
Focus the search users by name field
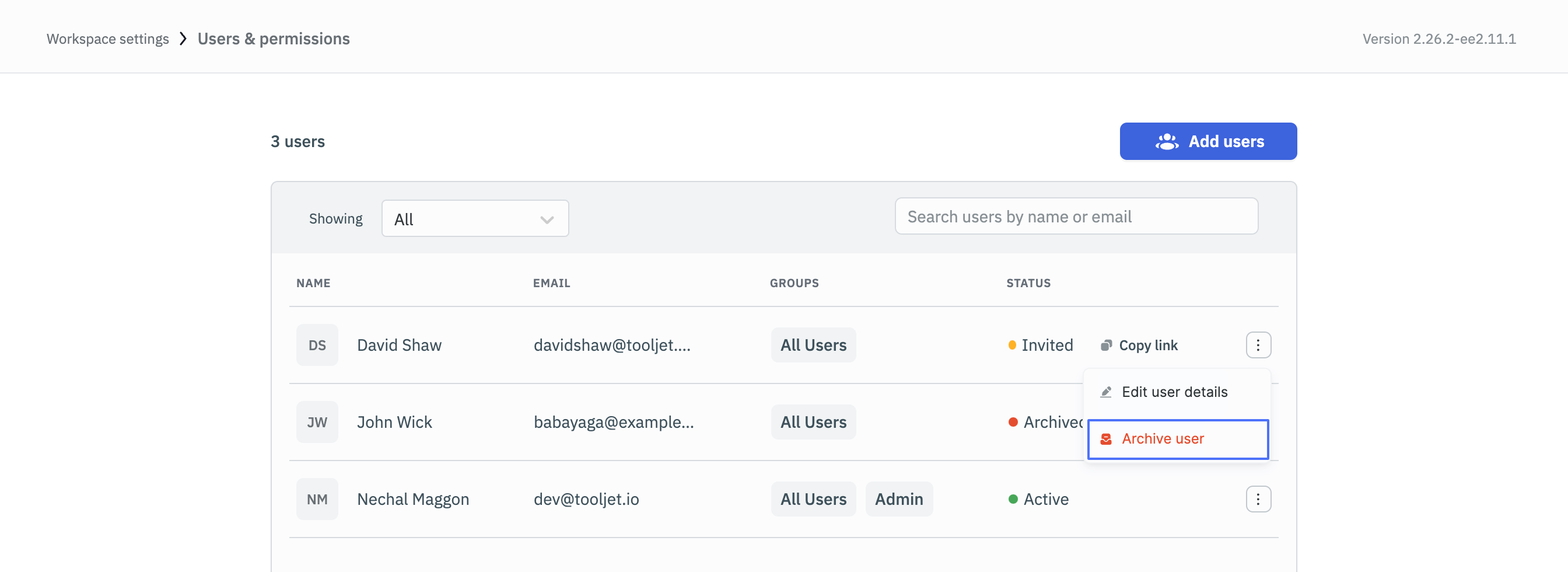coord(1076,217)
